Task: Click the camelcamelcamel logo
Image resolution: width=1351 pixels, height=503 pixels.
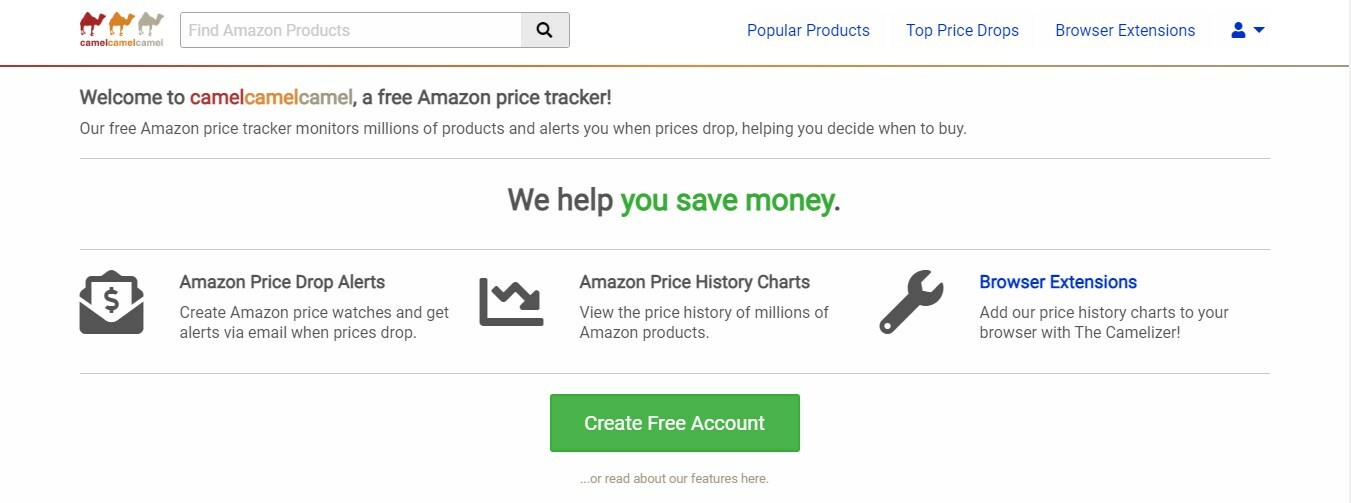Action: point(121,29)
